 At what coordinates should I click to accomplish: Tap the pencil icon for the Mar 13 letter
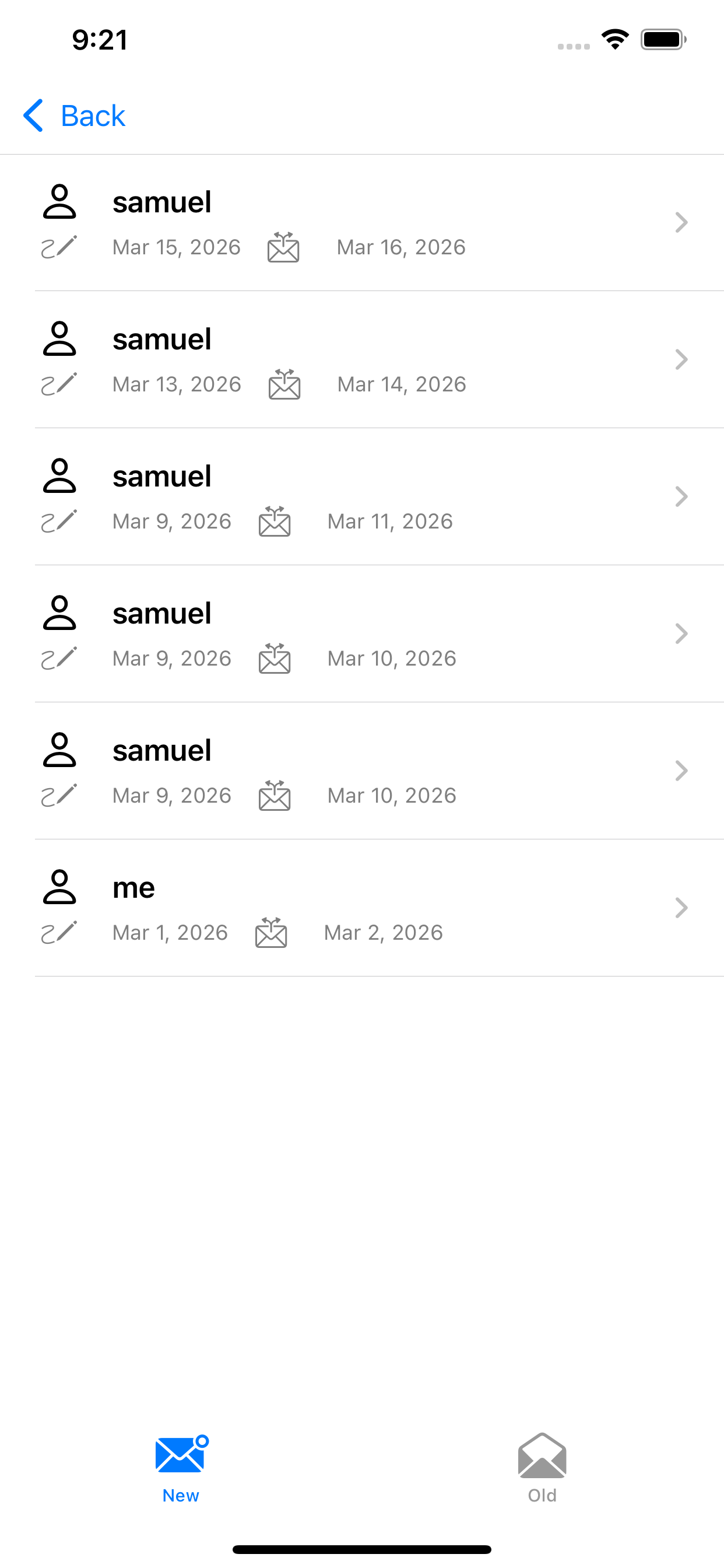[x=59, y=384]
